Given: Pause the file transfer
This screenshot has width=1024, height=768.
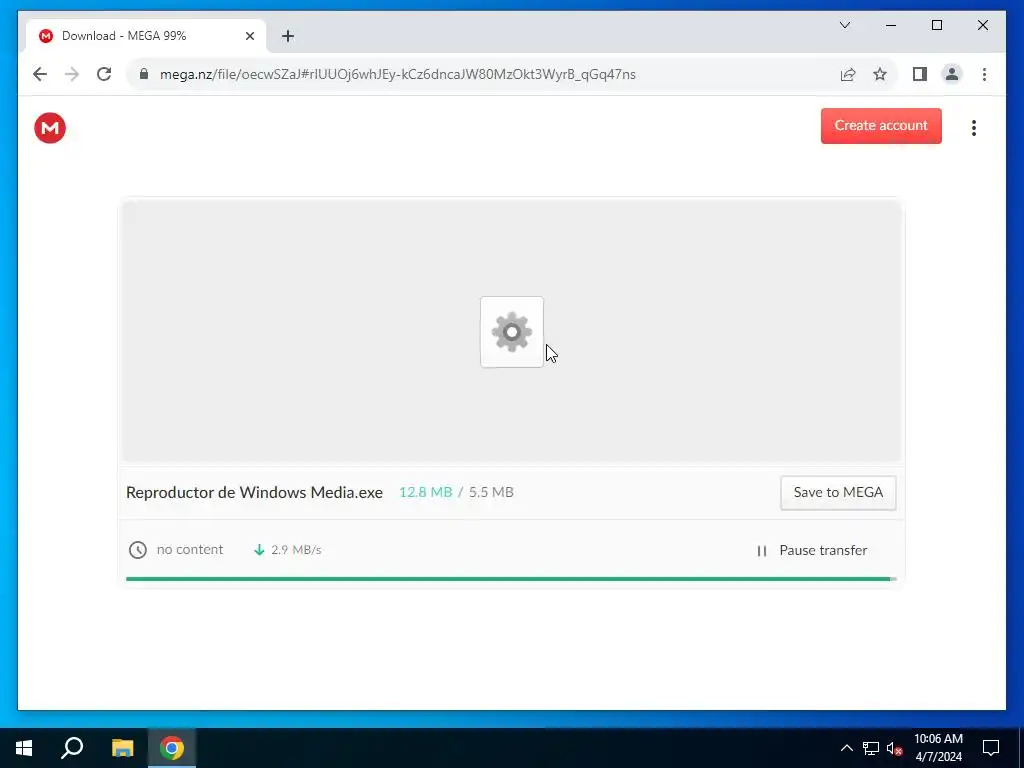Looking at the screenshot, I should pos(812,551).
